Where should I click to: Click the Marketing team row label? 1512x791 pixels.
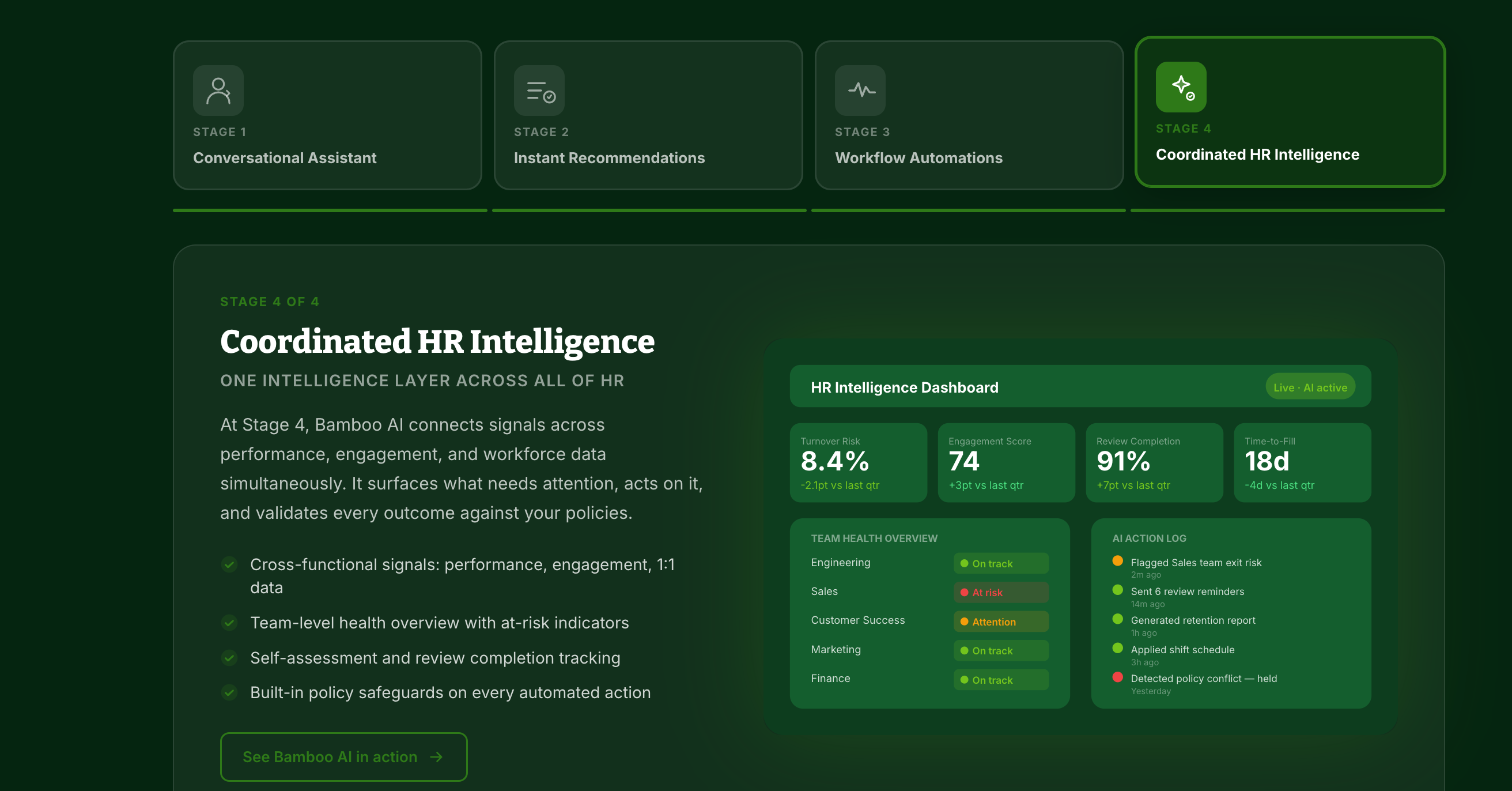pos(836,649)
